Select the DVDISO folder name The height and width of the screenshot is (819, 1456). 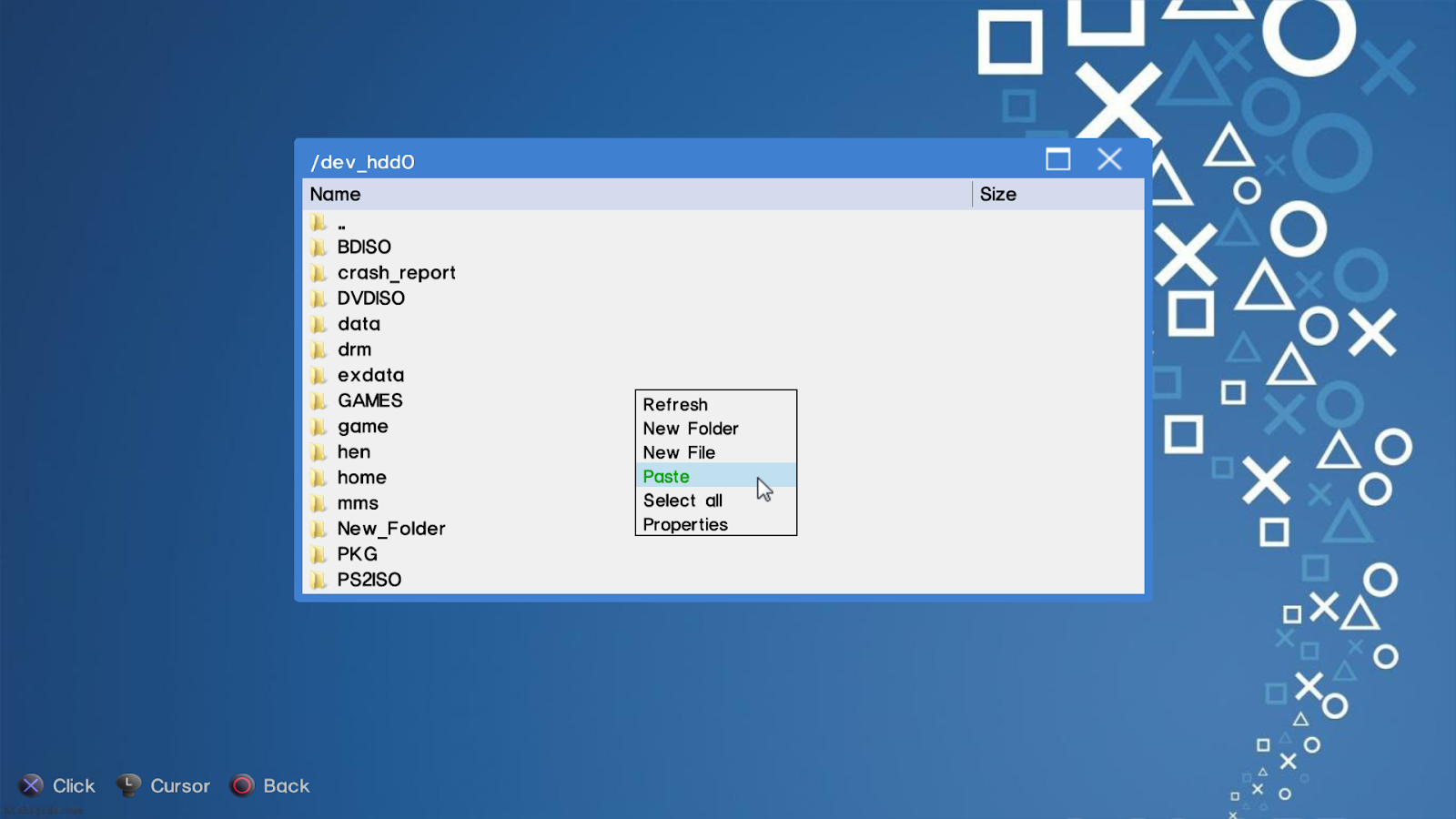click(x=371, y=298)
